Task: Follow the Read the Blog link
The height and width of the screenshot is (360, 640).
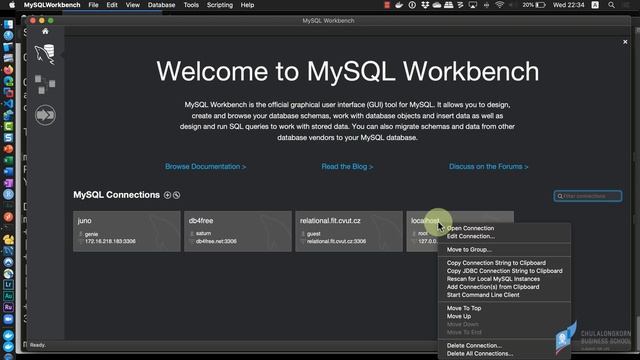Action: coord(347,167)
